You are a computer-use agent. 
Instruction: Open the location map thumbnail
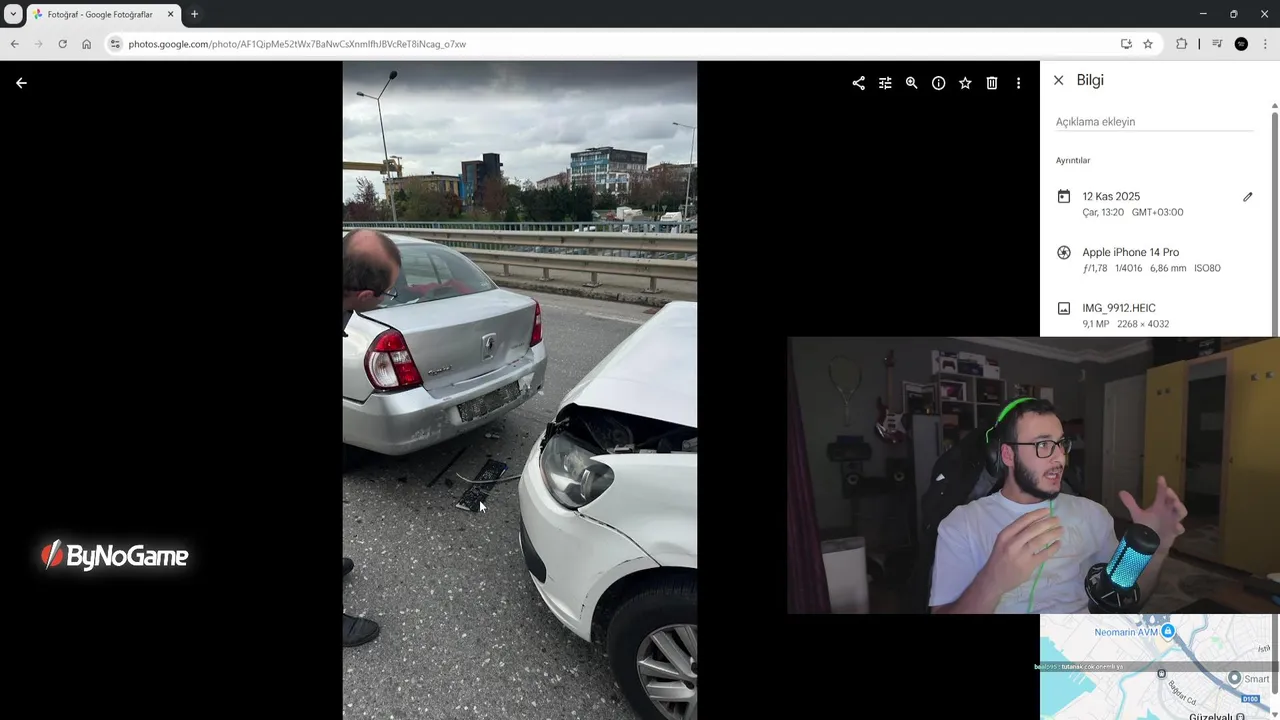pyautogui.click(x=1156, y=667)
